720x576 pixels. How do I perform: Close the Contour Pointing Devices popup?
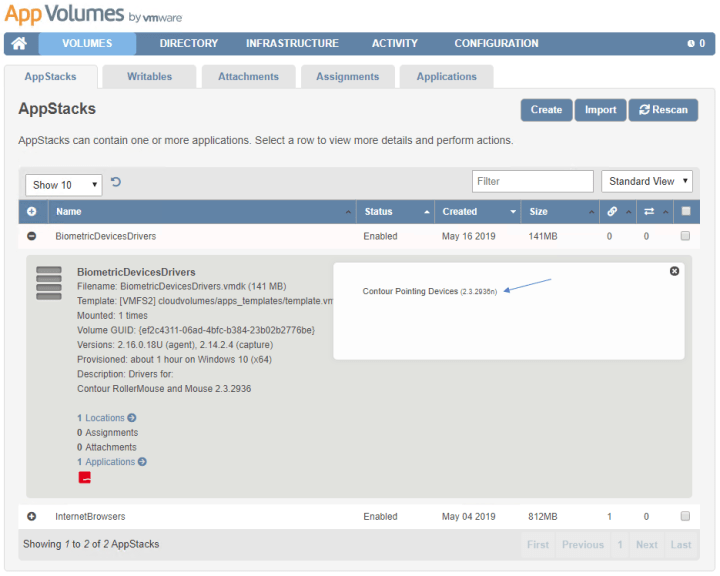click(x=674, y=271)
